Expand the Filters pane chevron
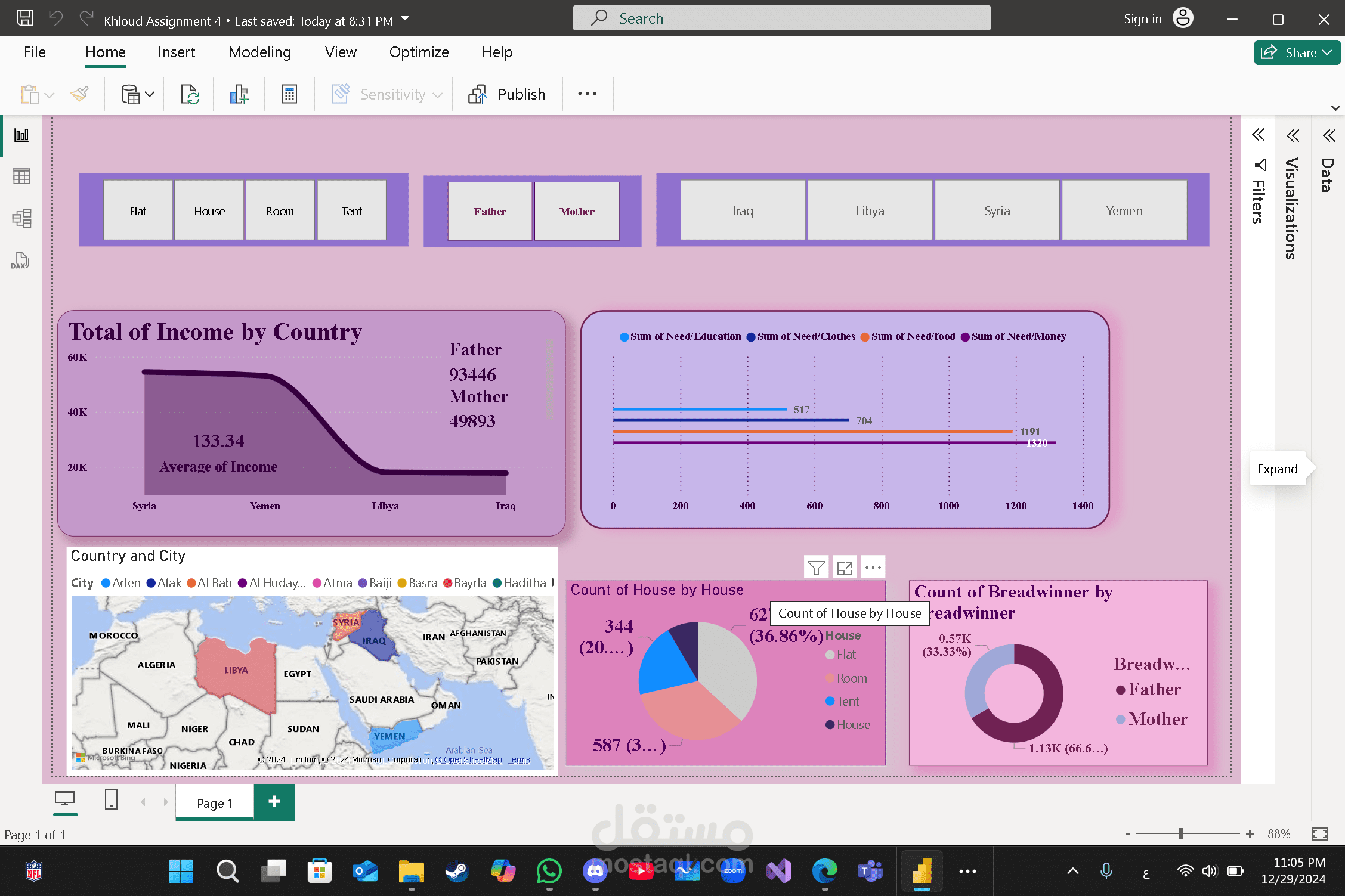1345x896 pixels. pos(1259,135)
